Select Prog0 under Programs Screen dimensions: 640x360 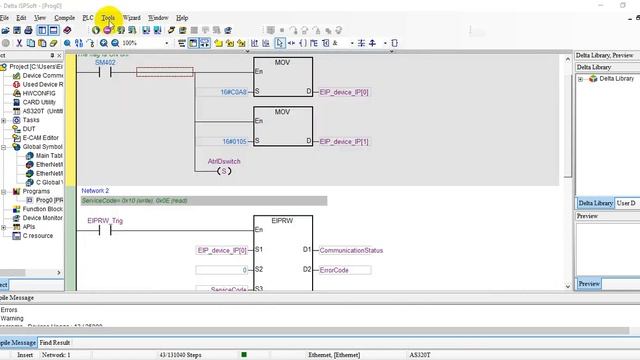coord(49,200)
